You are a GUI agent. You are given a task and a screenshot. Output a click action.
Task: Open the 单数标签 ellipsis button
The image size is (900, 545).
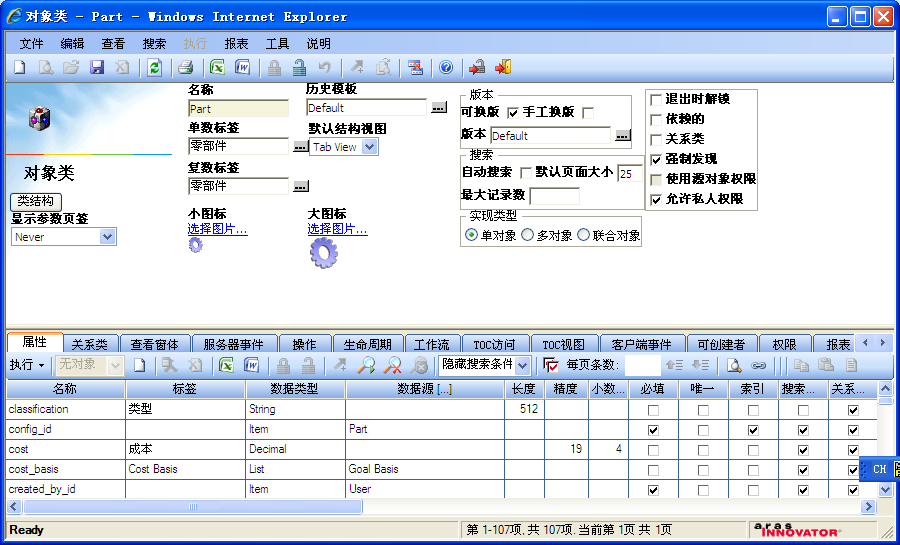(x=301, y=146)
